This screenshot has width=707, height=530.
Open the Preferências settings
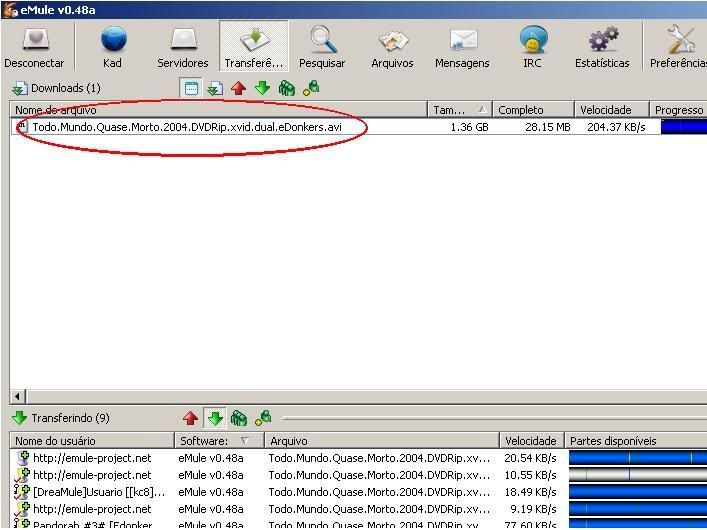678,46
